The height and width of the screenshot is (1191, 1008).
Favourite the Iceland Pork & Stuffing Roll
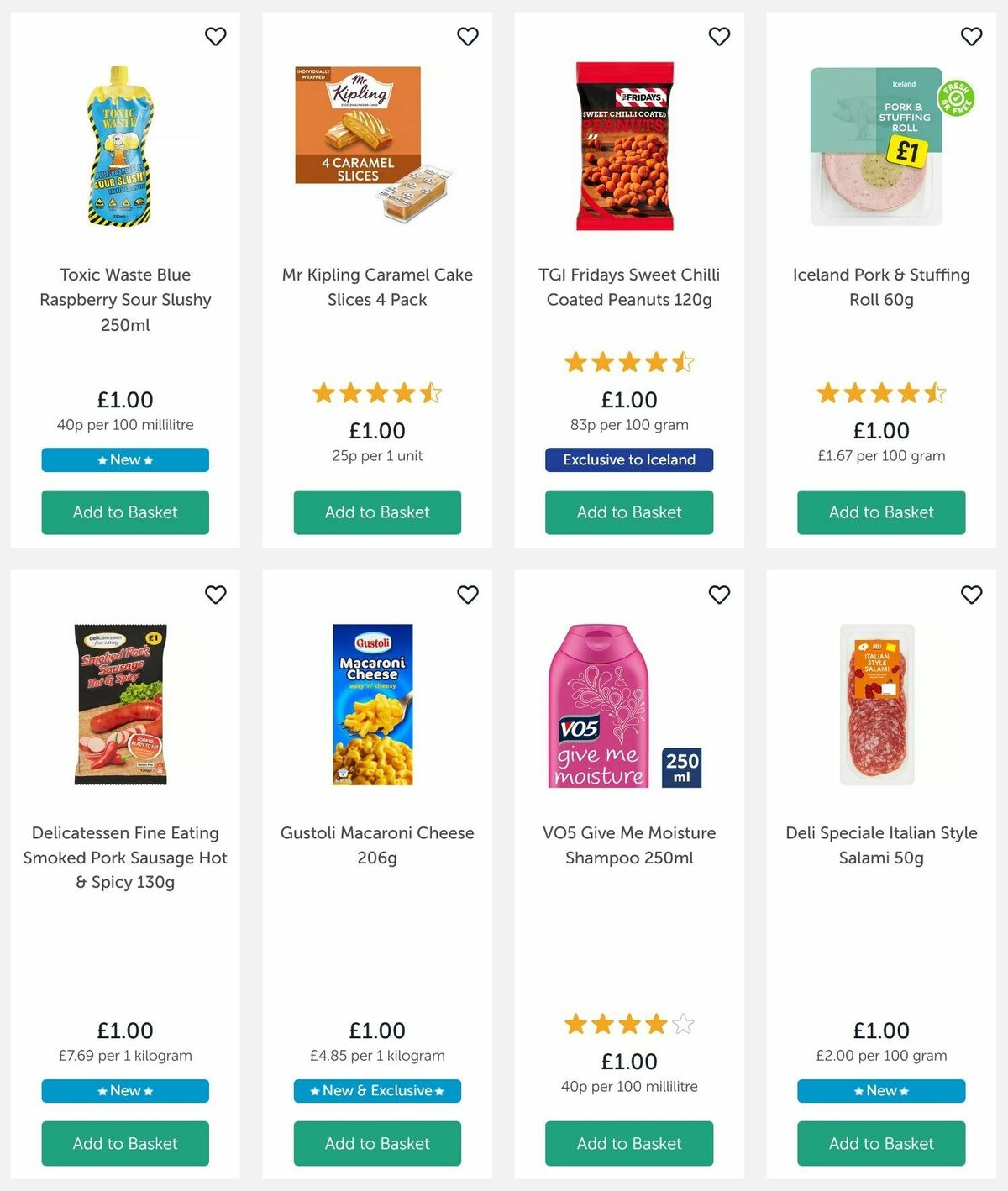point(971,37)
